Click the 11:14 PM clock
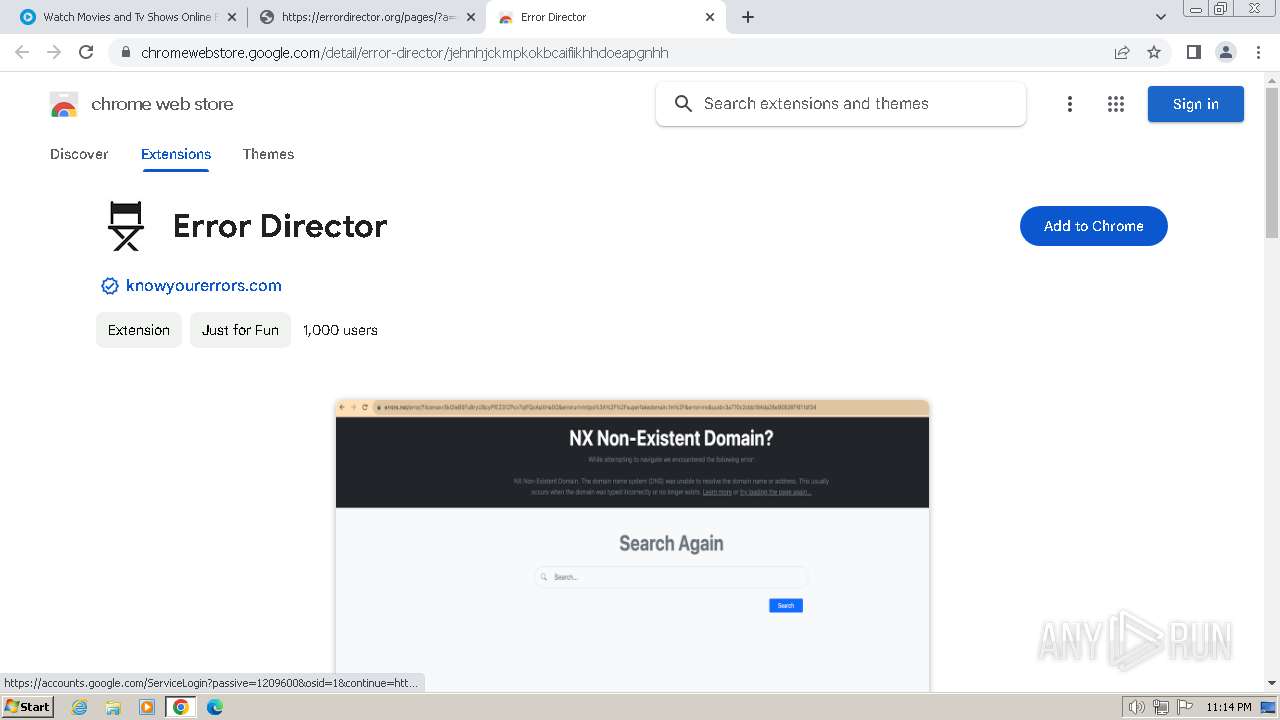 point(1229,707)
